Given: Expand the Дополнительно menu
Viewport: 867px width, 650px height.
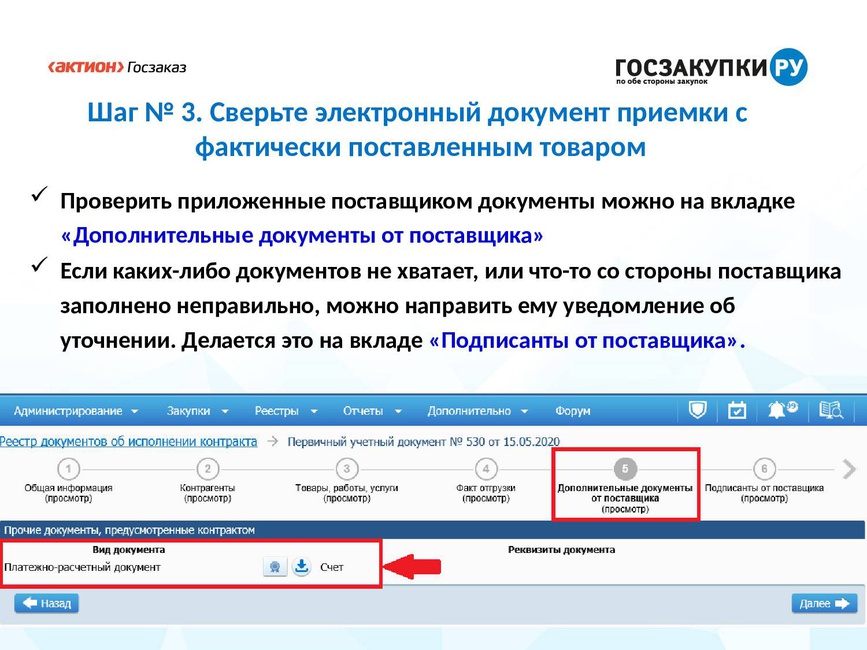Looking at the screenshot, I should point(478,411).
